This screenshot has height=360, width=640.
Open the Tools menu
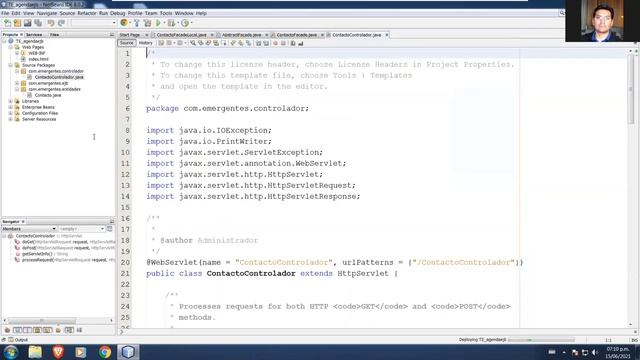click(166, 13)
